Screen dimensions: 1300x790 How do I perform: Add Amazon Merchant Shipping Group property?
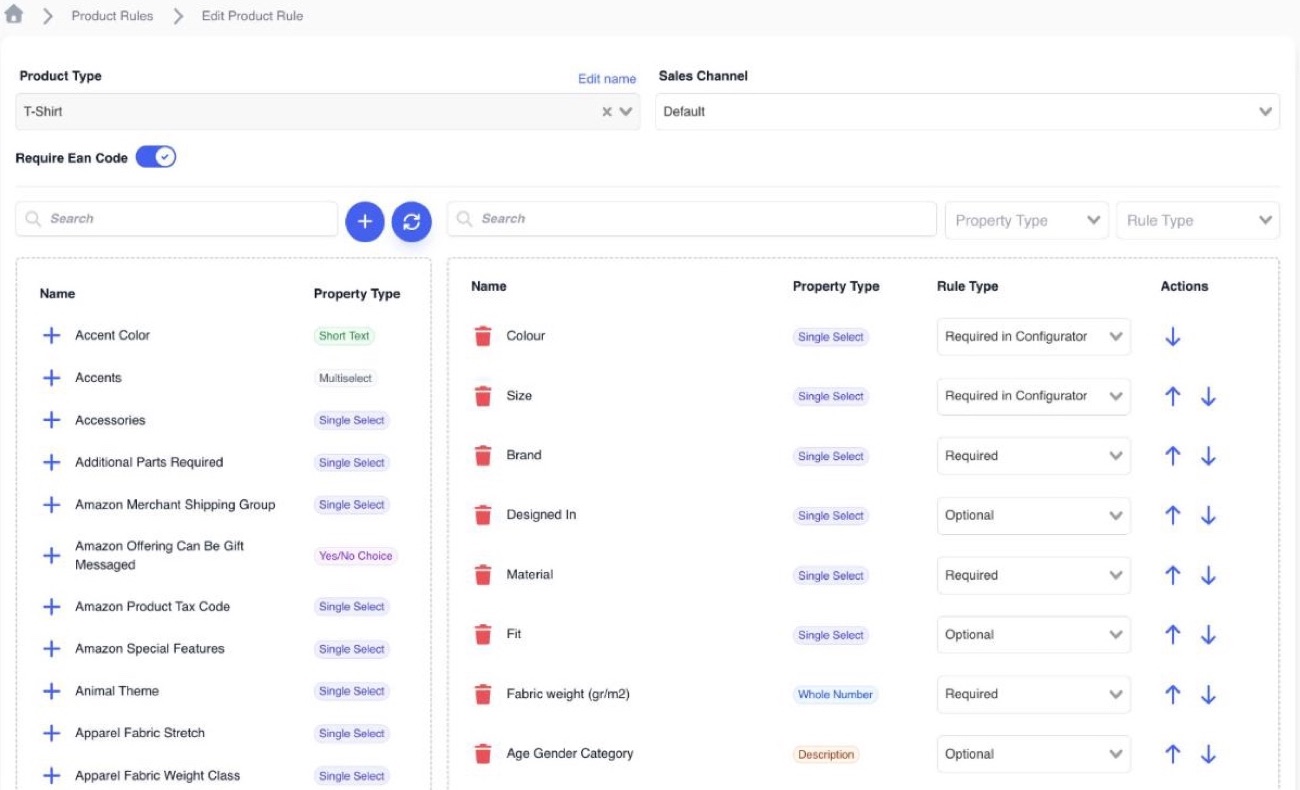click(x=51, y=505)
